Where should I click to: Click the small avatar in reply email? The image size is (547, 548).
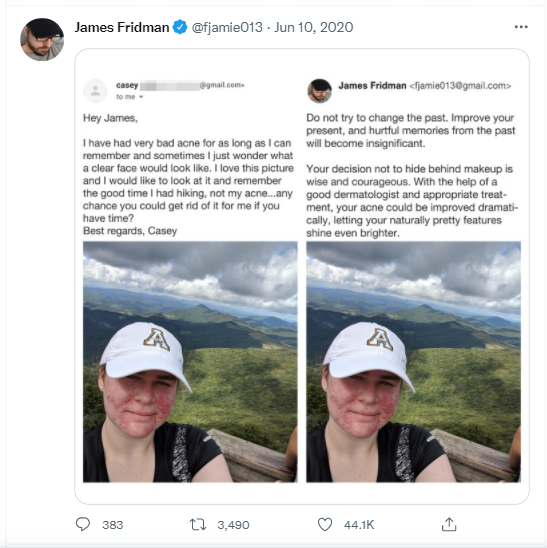pyautogui.click(x=319, y=91)
